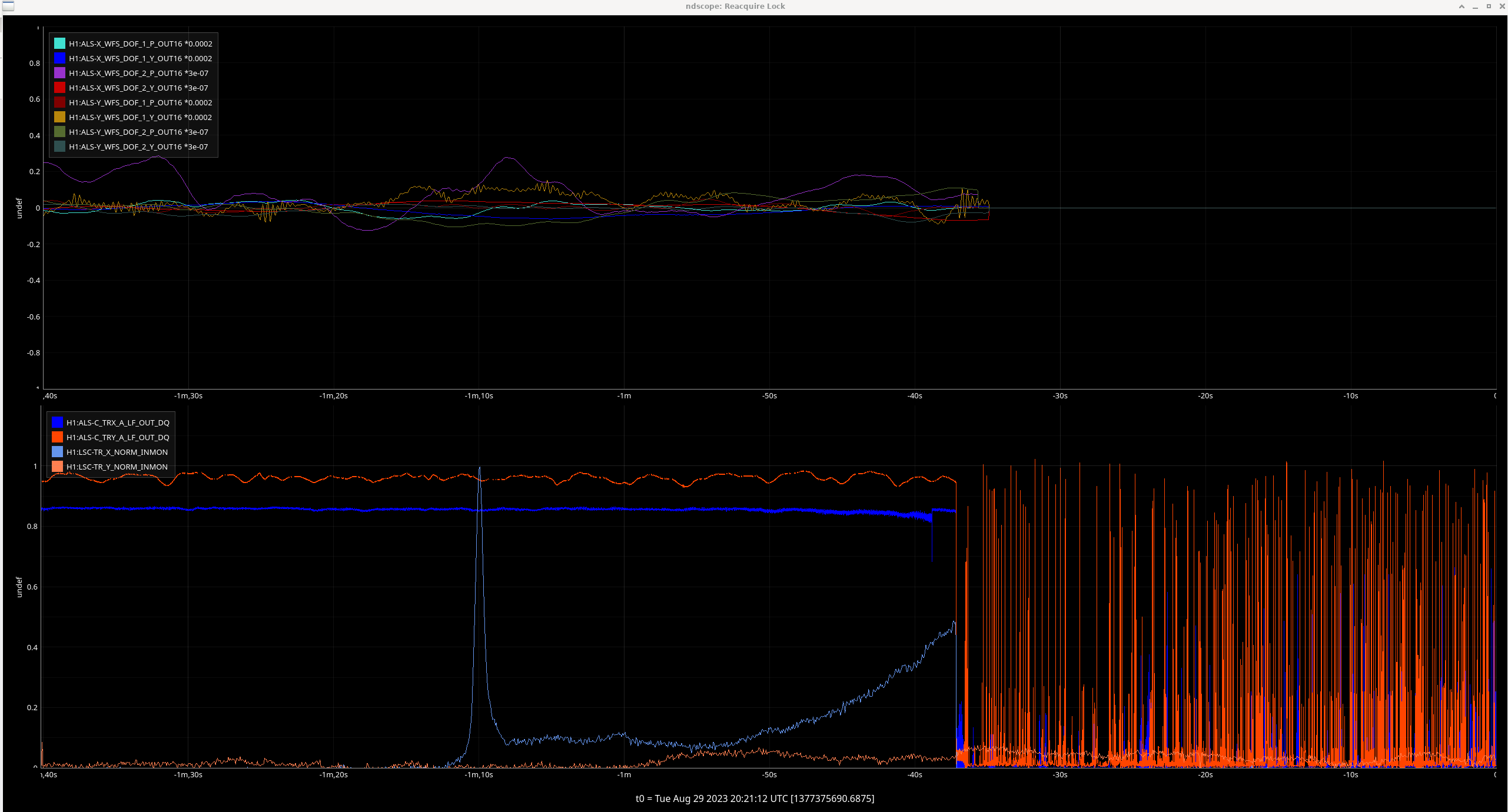Select legend label H1:LSC-TR_Y_NORM_INMON
1508x812 pixels.
[x=117, y=467]
